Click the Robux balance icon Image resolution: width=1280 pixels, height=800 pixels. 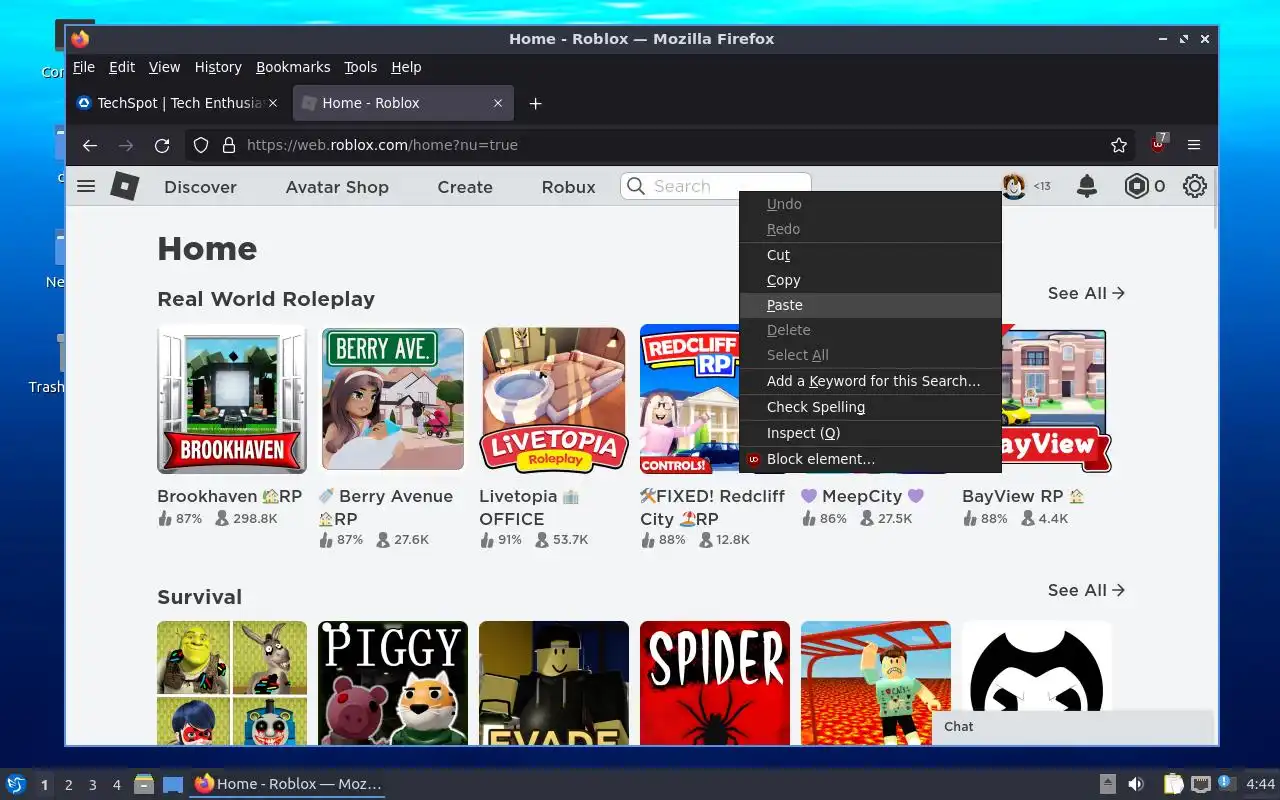1136,186
